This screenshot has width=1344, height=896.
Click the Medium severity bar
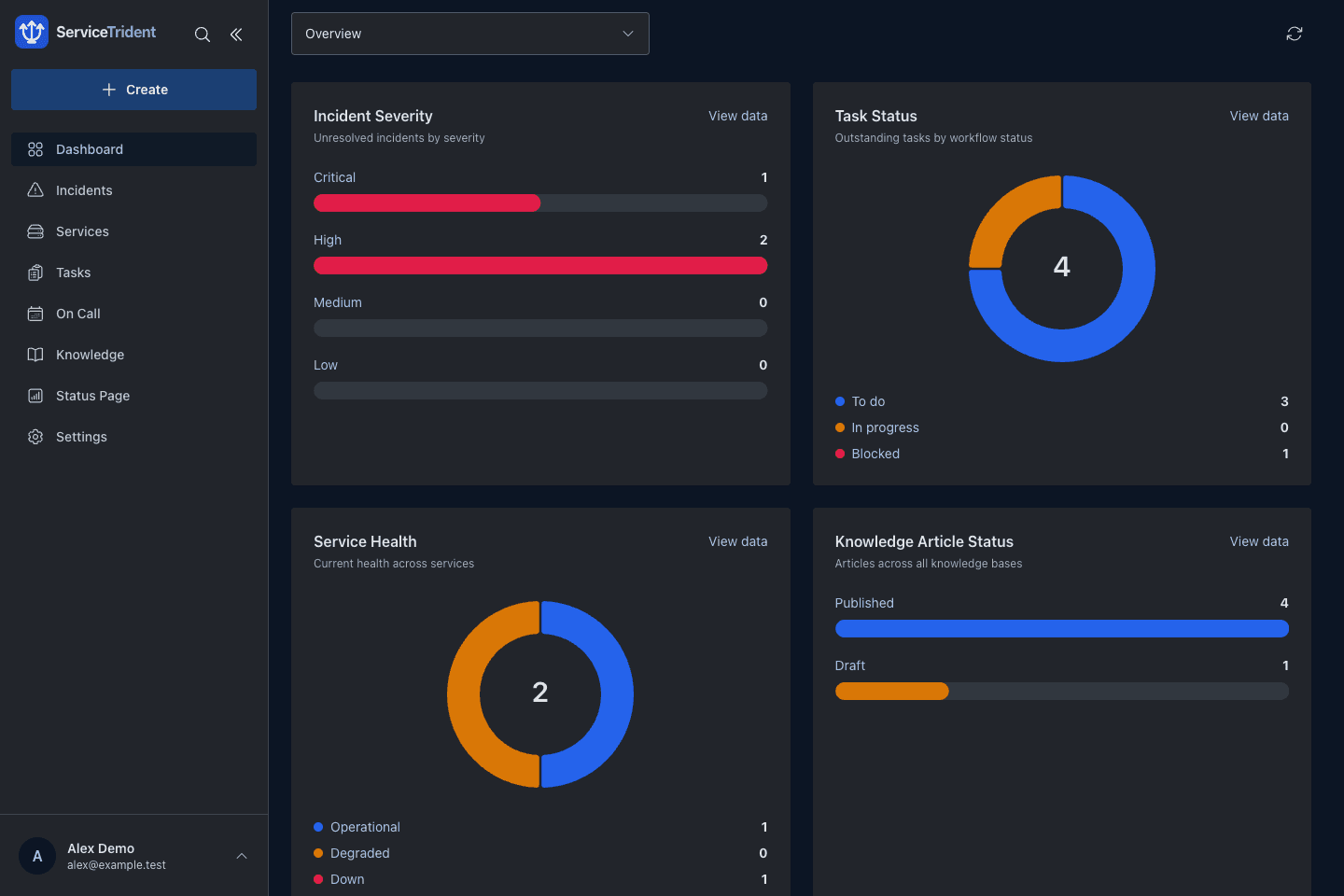(x=540, y=328)
